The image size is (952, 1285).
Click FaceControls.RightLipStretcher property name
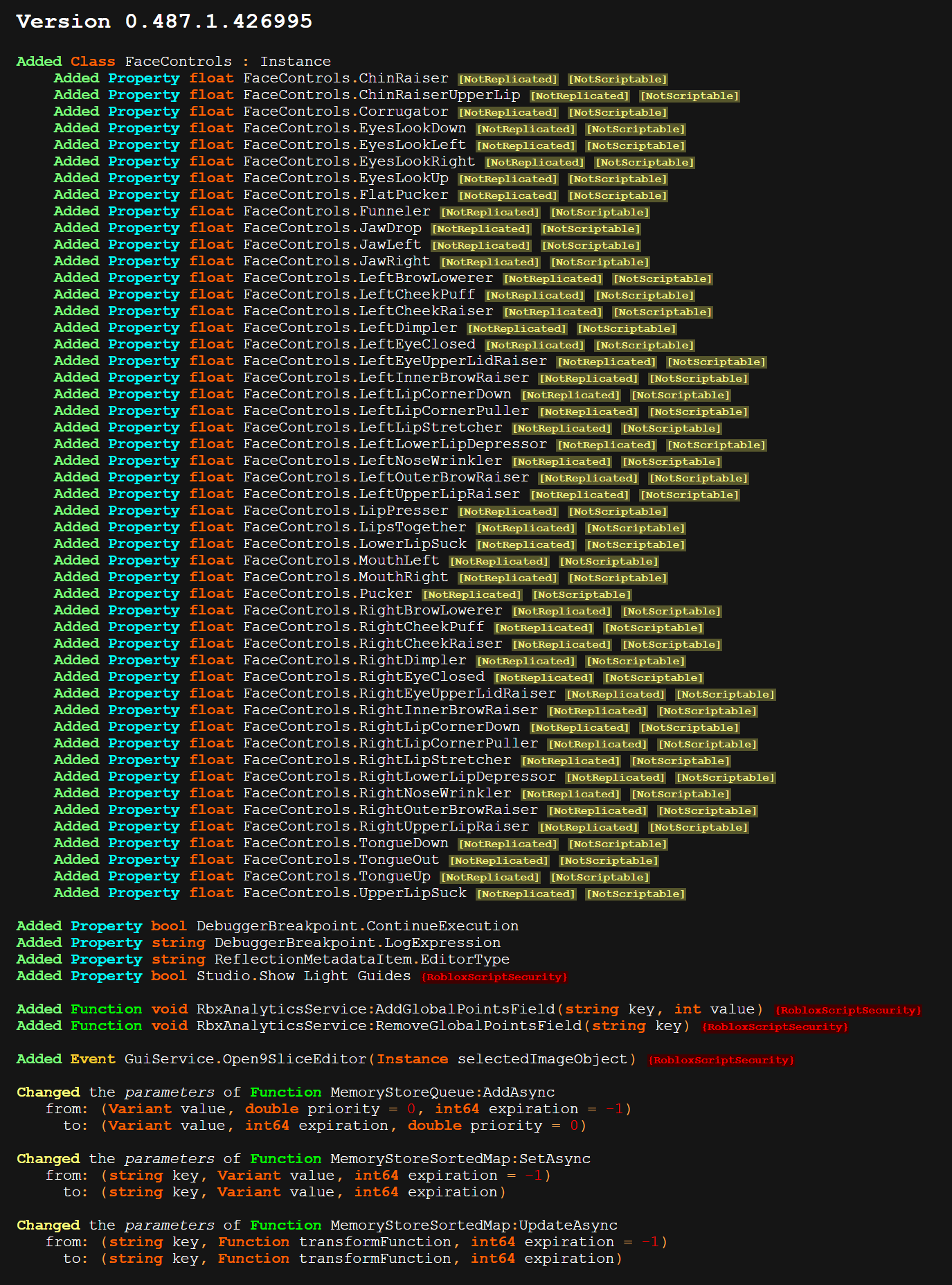tap(377, 760)
